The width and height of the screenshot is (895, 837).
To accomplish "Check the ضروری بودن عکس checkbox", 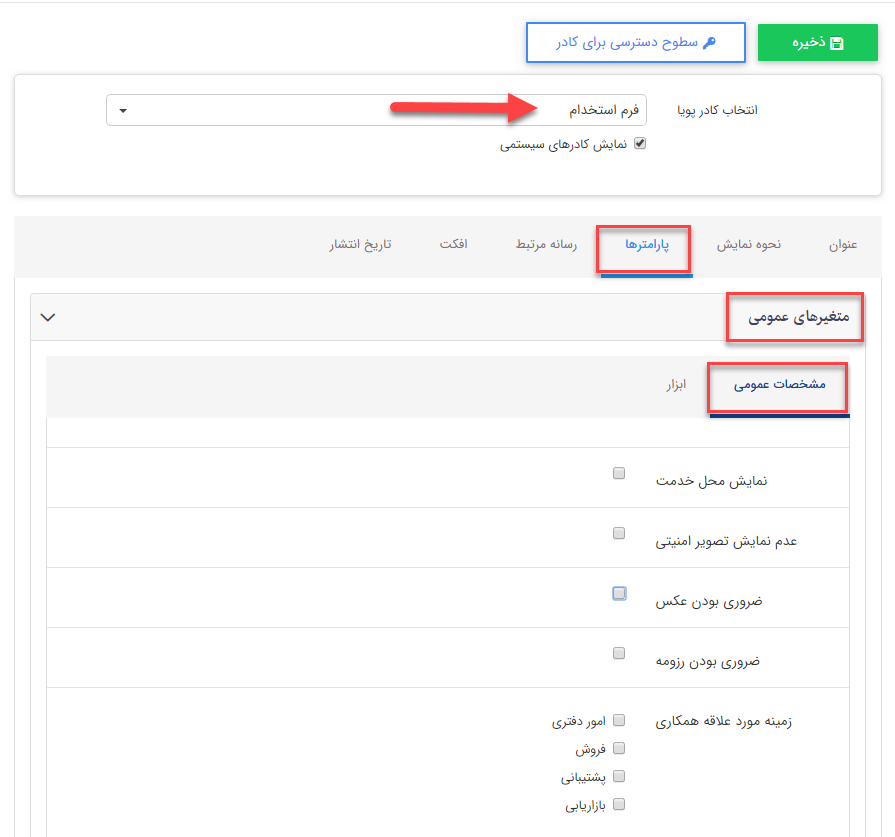I will [619, 593].
